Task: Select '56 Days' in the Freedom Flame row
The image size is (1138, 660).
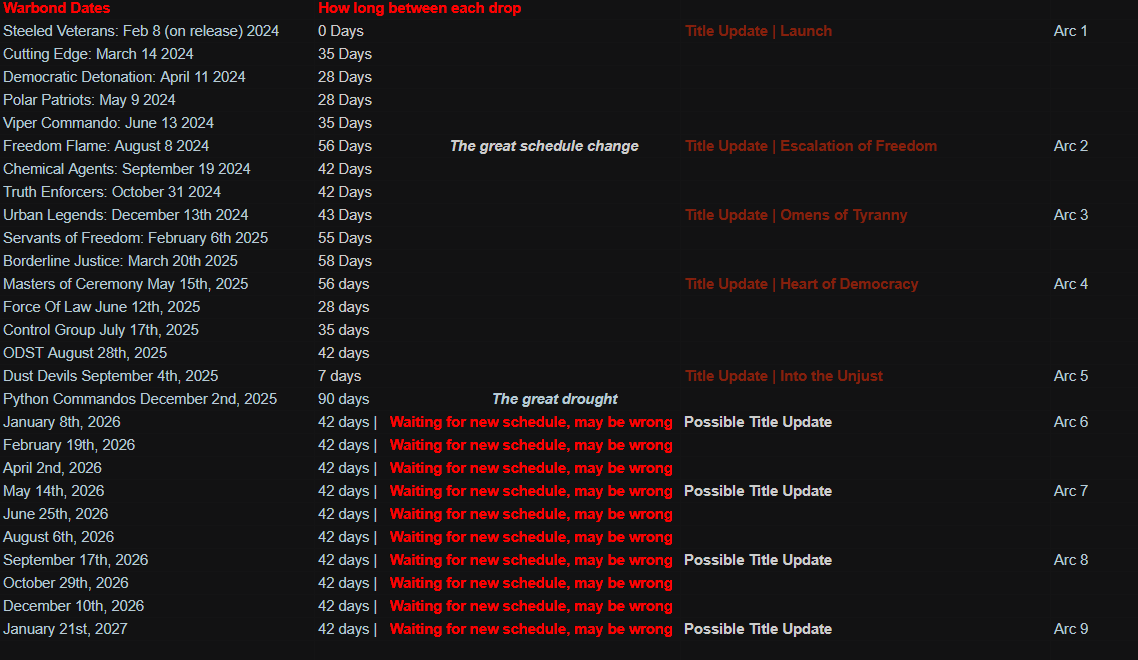Action: [345, 146]
